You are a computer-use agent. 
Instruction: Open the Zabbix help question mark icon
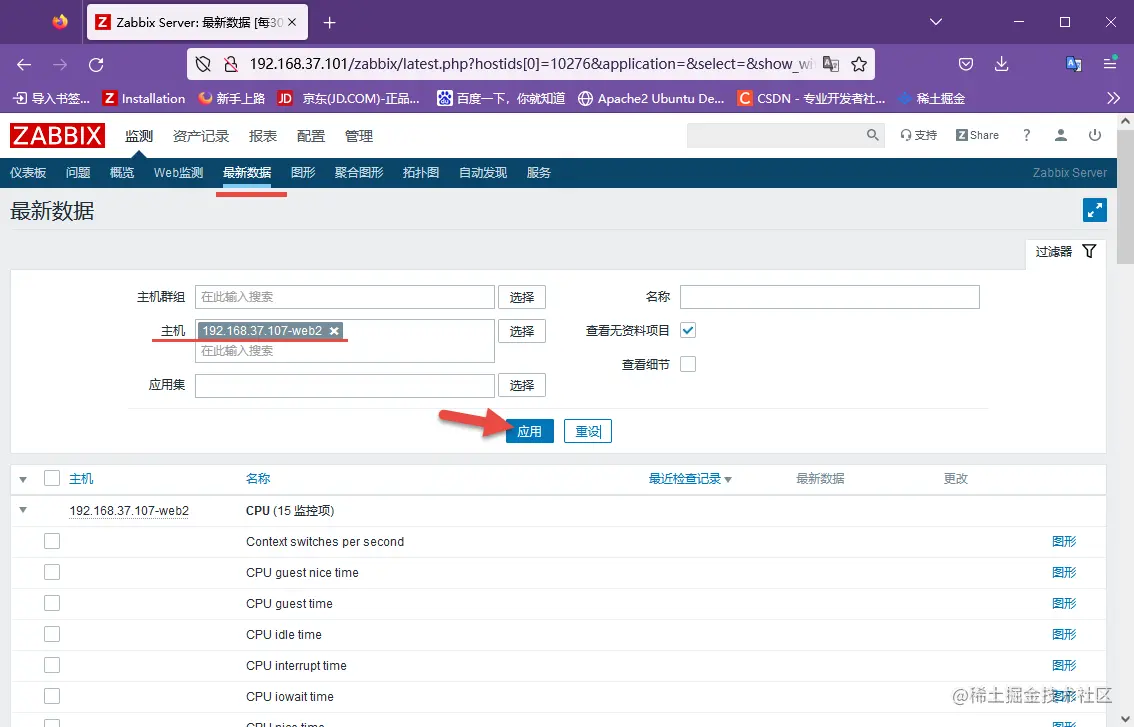pos(1026,134)
